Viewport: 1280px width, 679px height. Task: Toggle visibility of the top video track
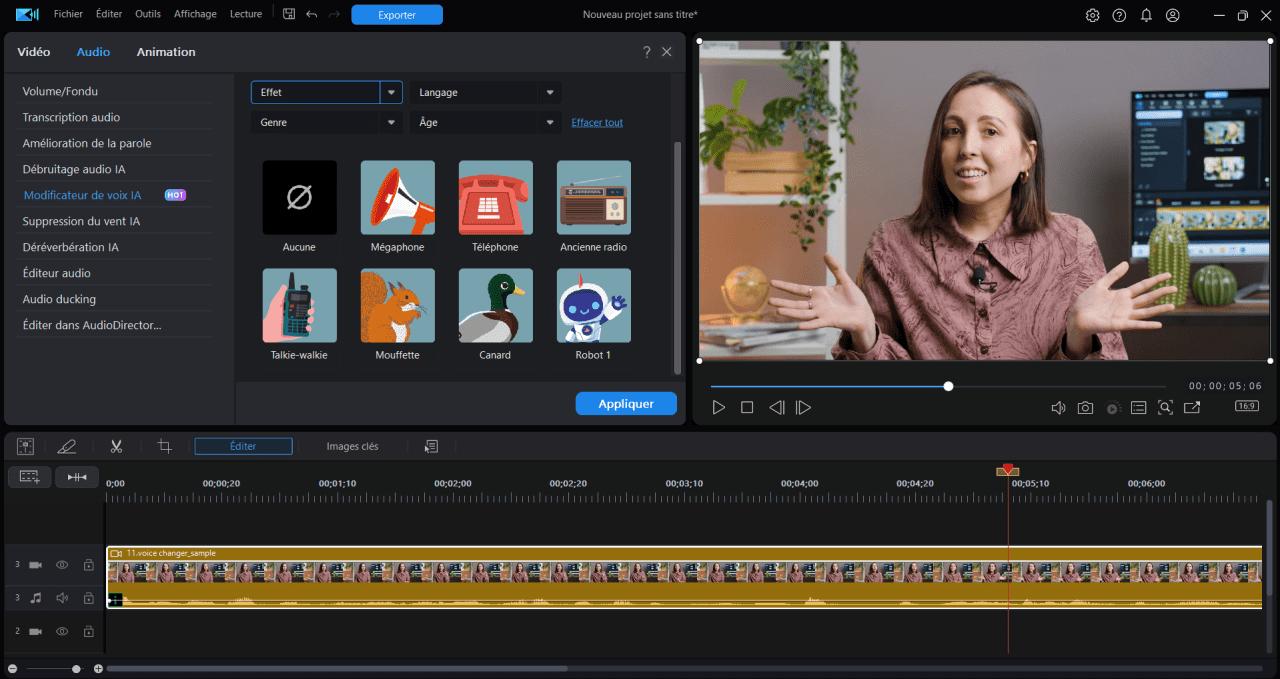61,564
